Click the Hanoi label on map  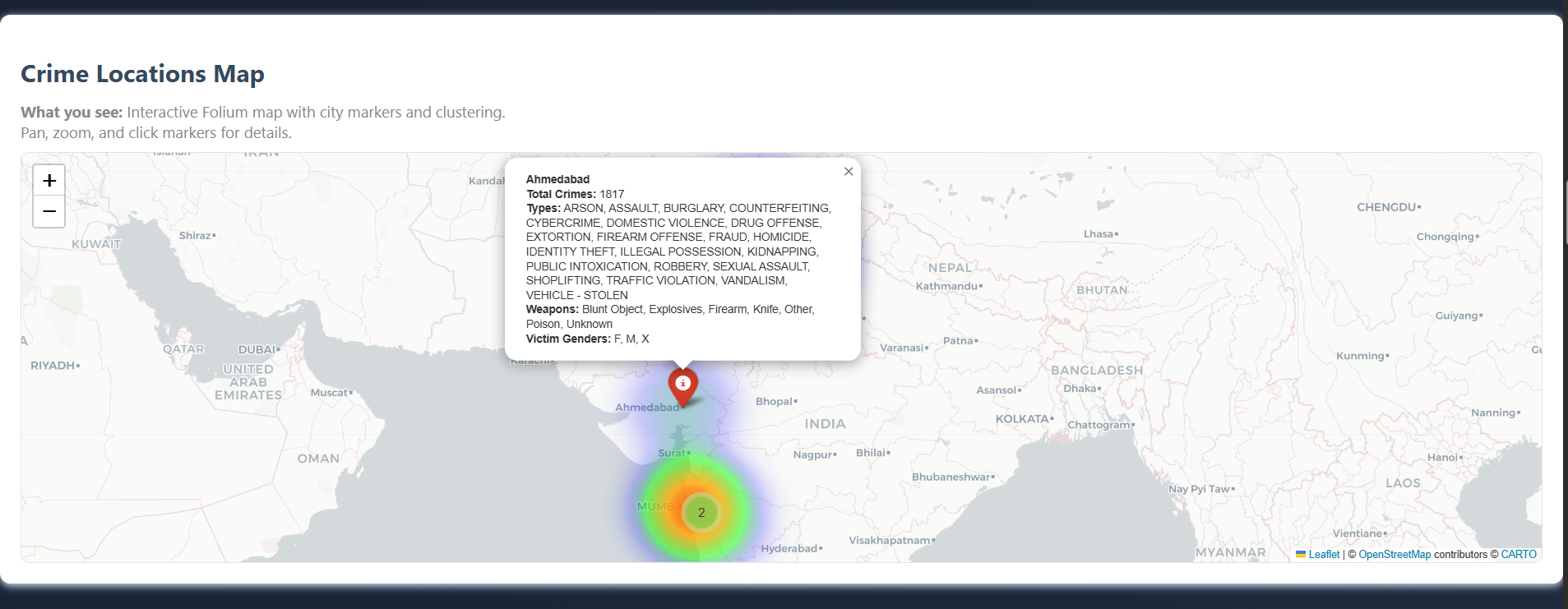1443,457
